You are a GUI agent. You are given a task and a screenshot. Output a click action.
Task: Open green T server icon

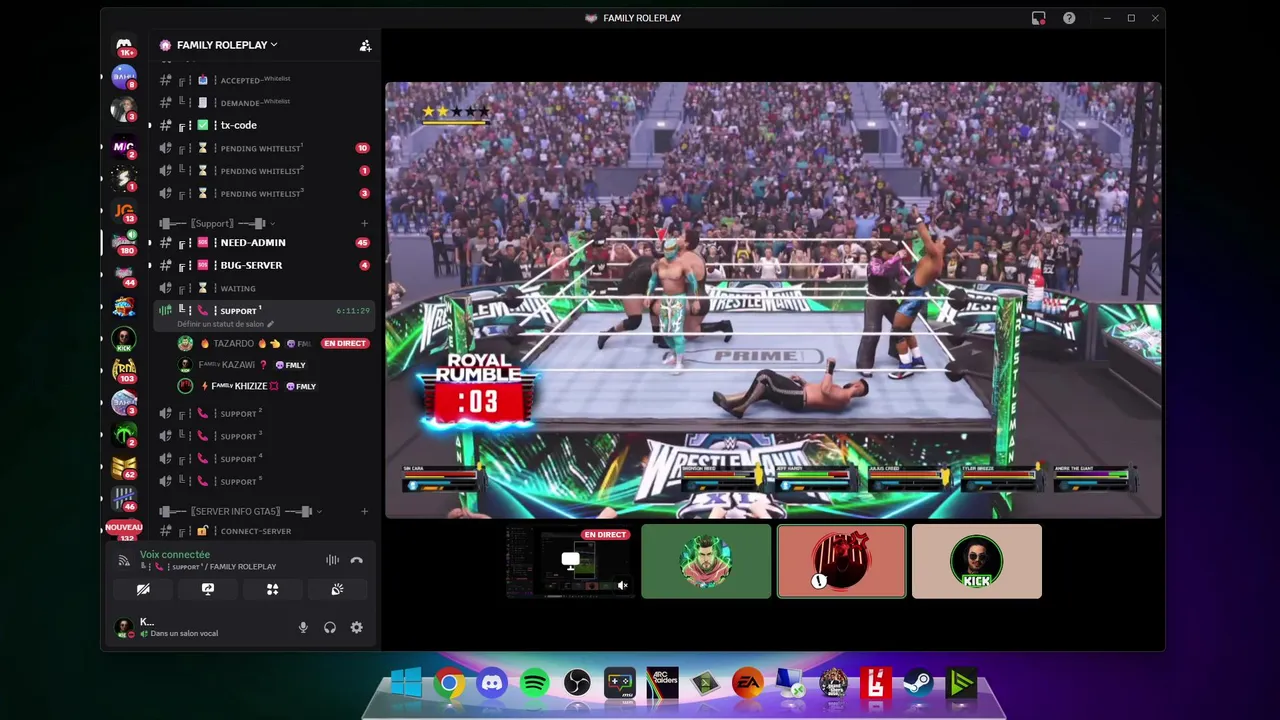(124, 434)
